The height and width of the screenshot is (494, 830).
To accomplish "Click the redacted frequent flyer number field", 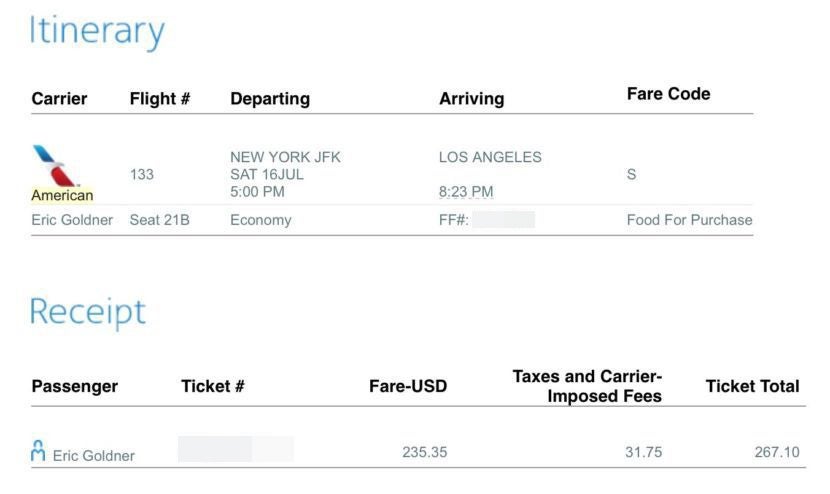I will pos(503,220).
